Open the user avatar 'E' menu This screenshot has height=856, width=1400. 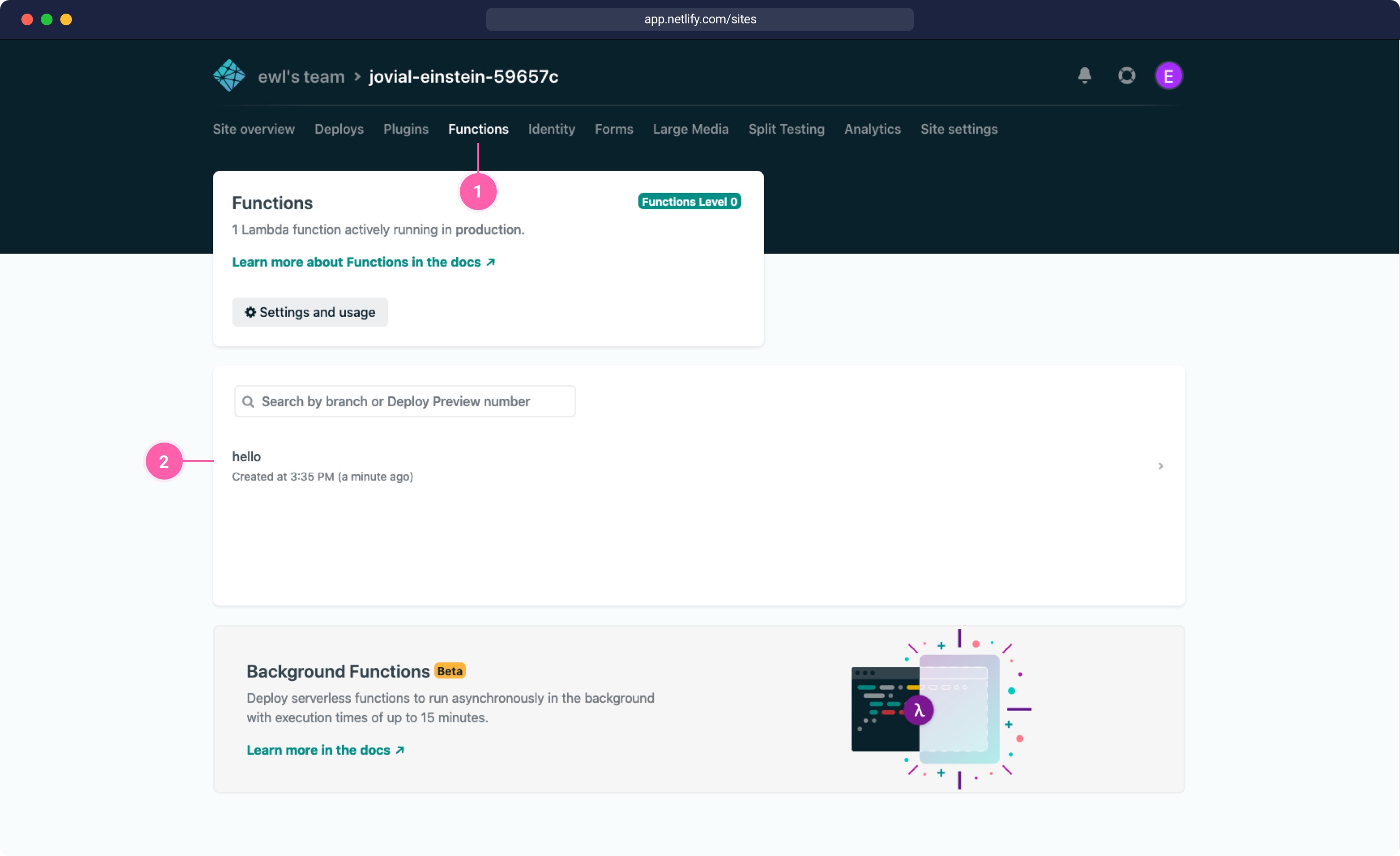coord(1169,75)
